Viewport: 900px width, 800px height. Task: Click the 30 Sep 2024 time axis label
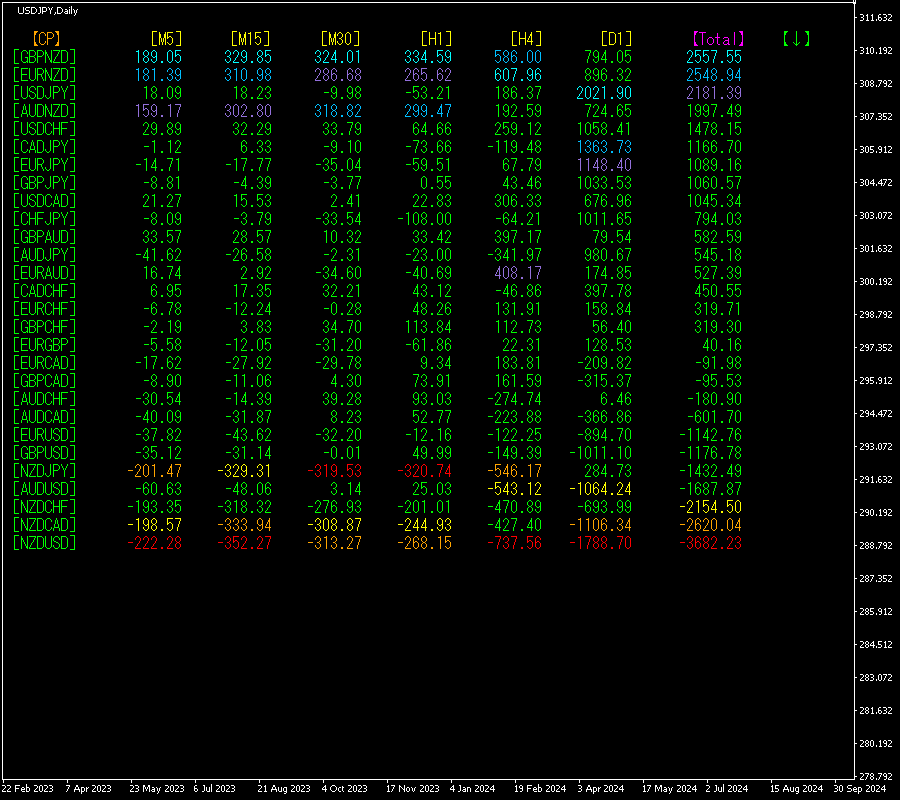[x=860, y=789]
